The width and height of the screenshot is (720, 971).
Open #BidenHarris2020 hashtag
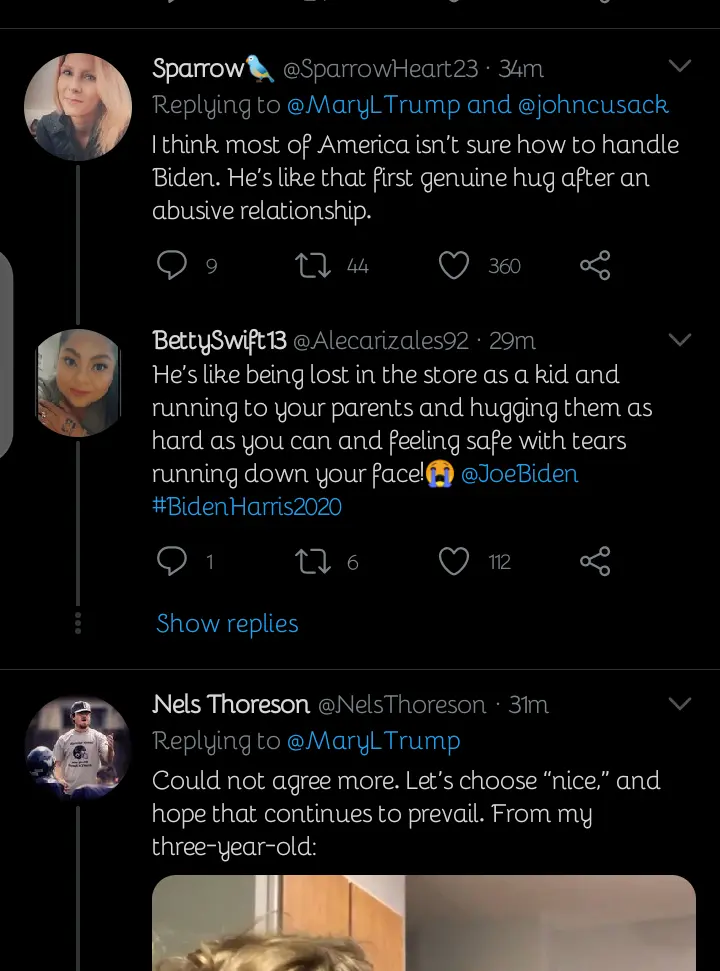click(247, 506)
